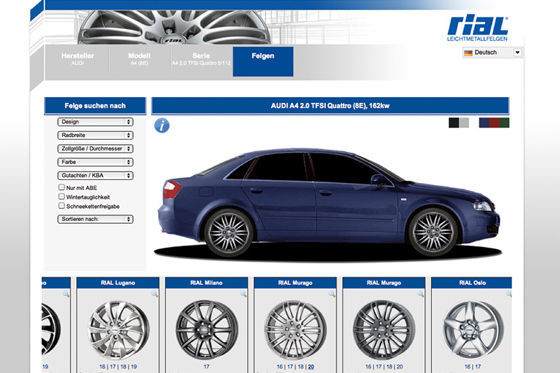Click the rial Leichtmetallfelgen logo
This screenshot has height=373, width=560.
click(478, 29)
